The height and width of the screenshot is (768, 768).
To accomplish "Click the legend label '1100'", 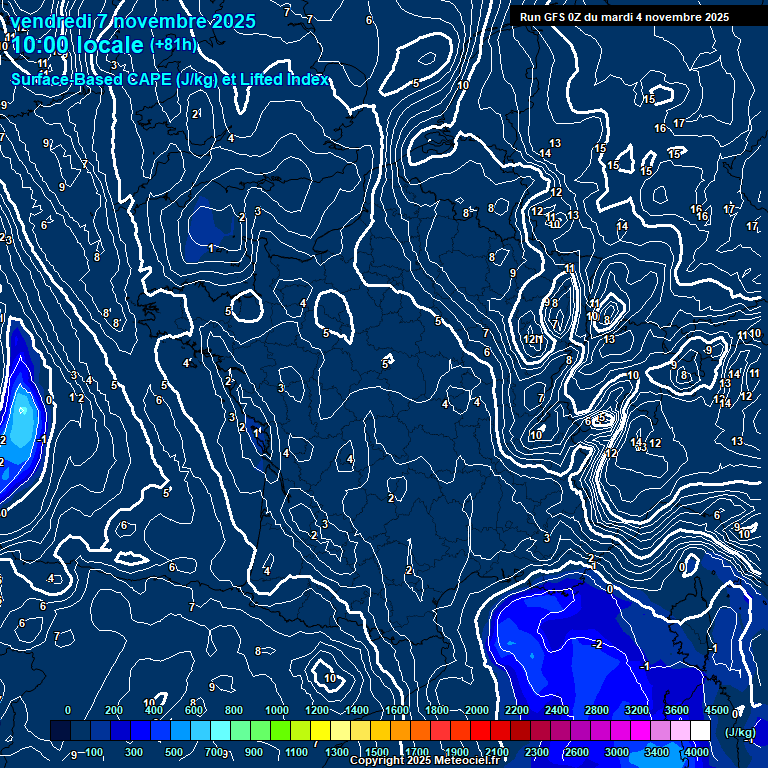I will (297, 752).
